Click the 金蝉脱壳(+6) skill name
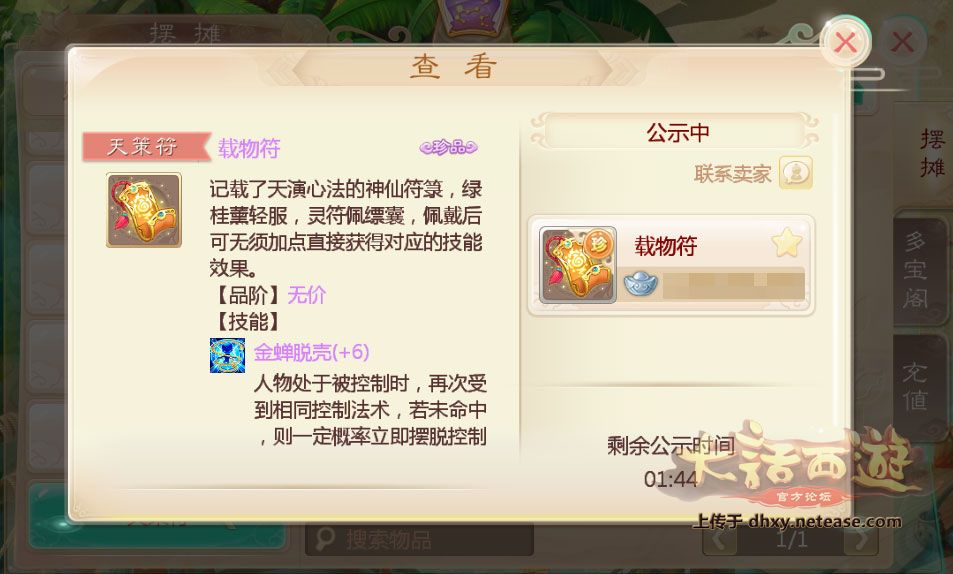Screen dimensions: 953x574 click(x=311, y=352)
